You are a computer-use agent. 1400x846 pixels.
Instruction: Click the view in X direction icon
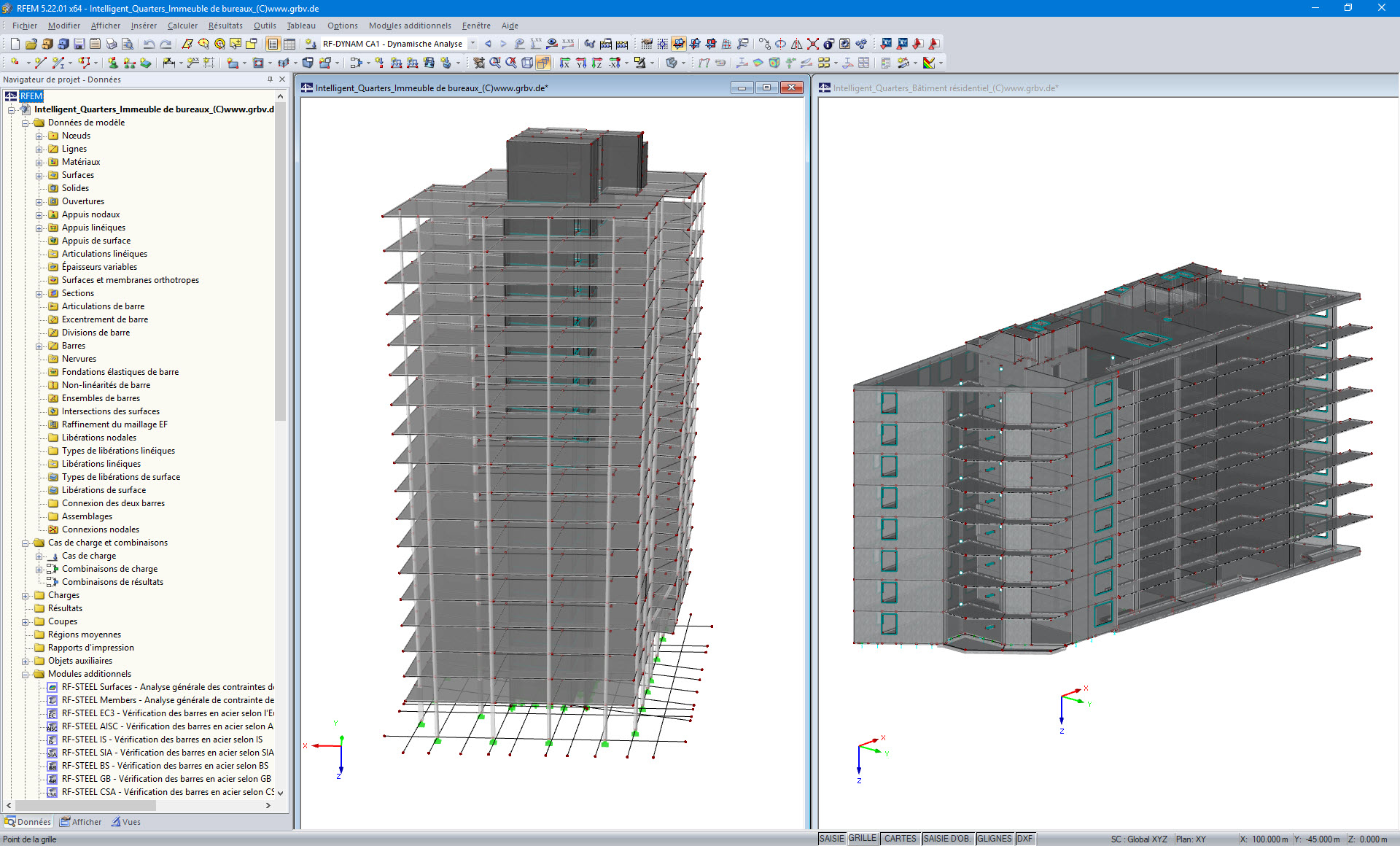pyautogui.click(x=566, y=63)
